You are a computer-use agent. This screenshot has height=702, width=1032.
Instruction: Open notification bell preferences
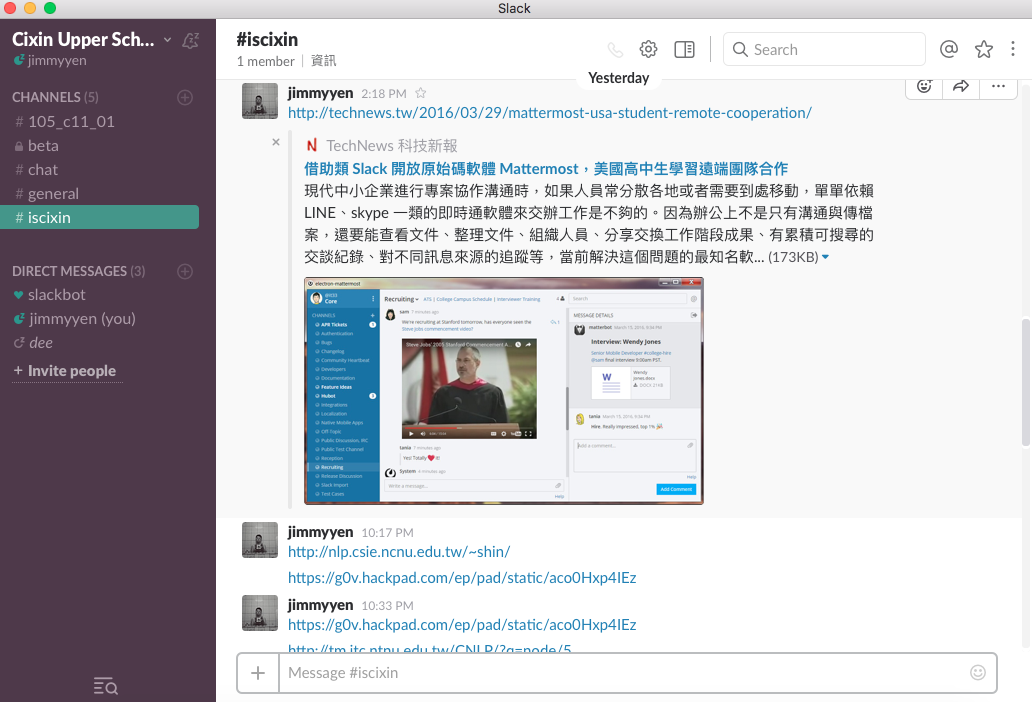190,40
